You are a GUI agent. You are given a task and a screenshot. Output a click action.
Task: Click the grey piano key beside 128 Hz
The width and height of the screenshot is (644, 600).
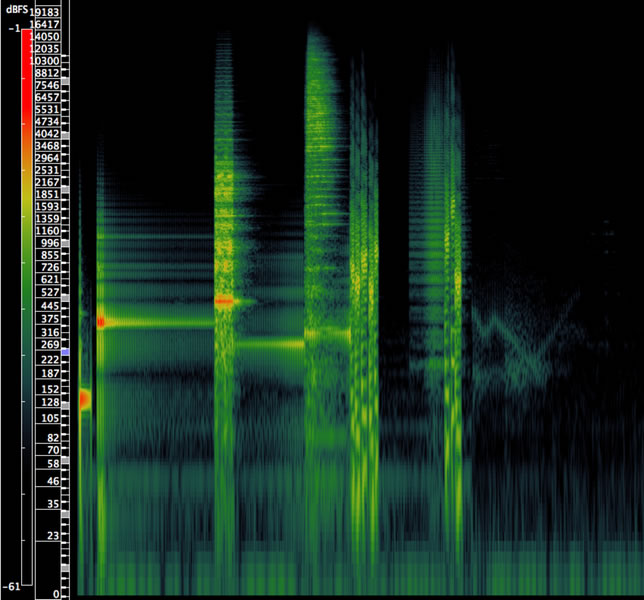click(65, 403)
